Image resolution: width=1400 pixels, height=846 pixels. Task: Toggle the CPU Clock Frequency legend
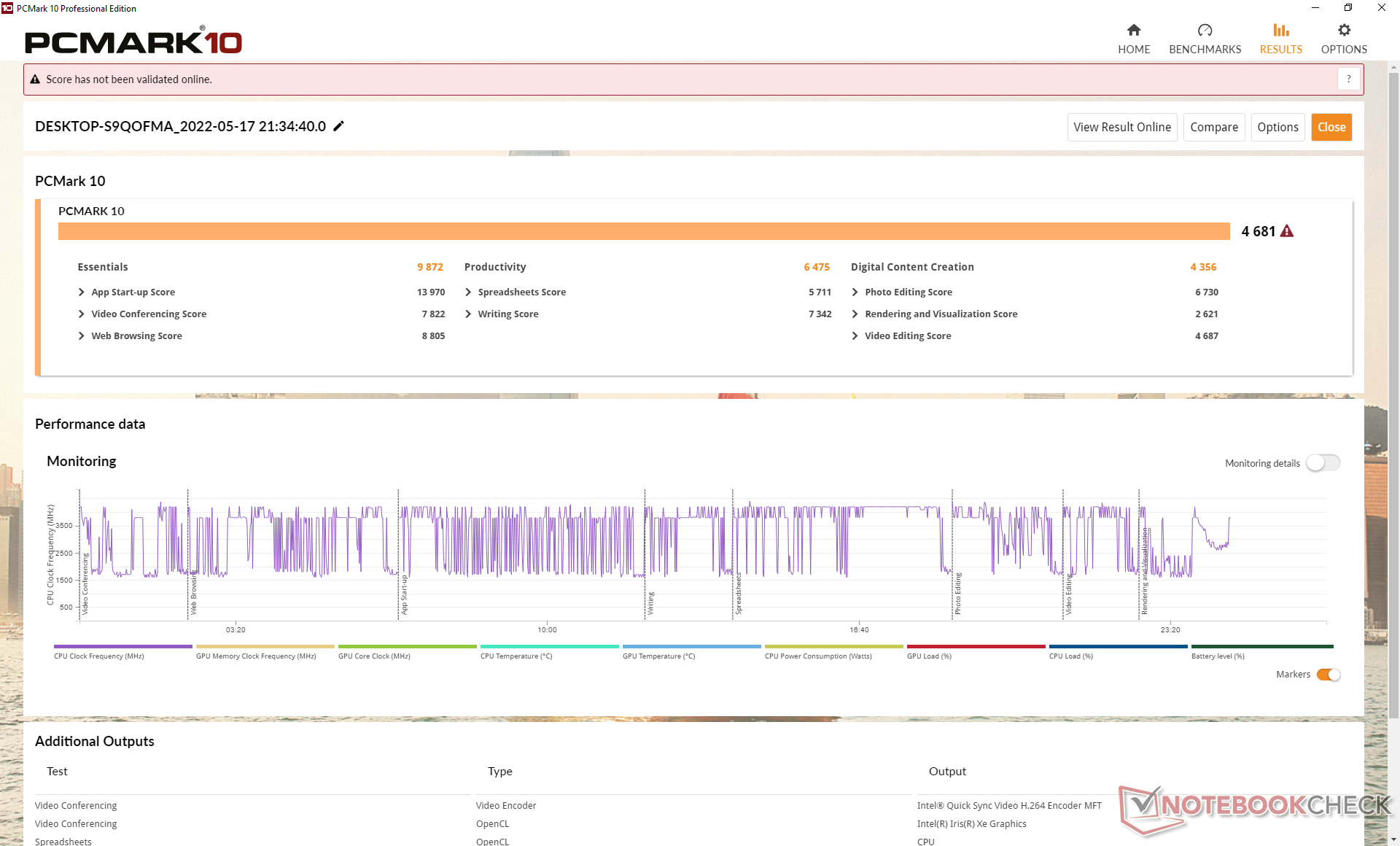pyautogui.click(x=122, y=647)
